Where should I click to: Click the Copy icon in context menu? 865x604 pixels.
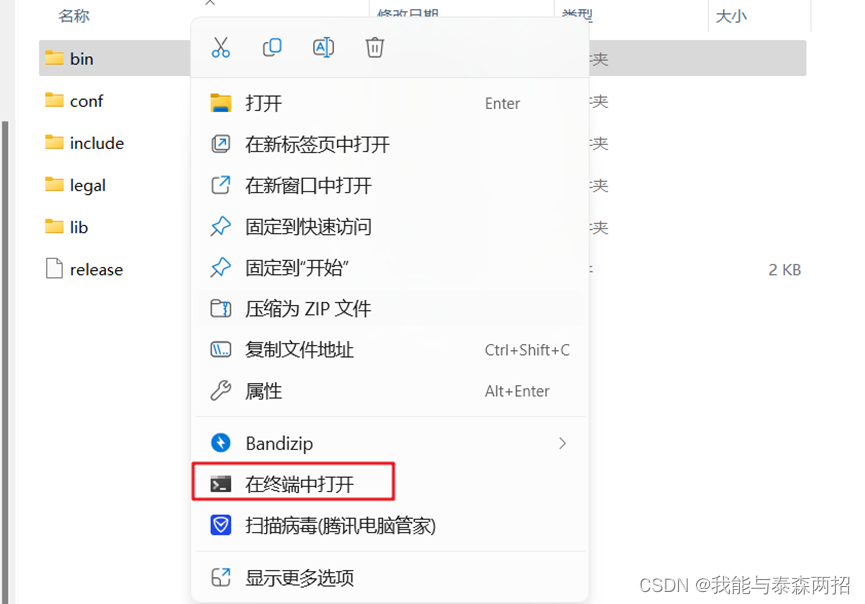(x=272, y=47)
